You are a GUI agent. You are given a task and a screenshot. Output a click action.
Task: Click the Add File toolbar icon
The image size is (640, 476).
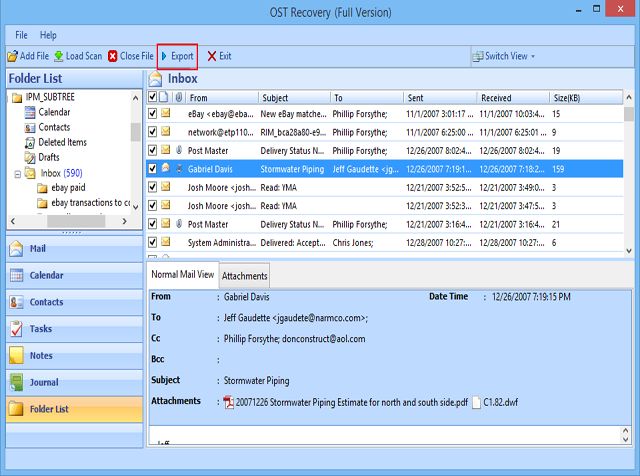pos(13,56)
